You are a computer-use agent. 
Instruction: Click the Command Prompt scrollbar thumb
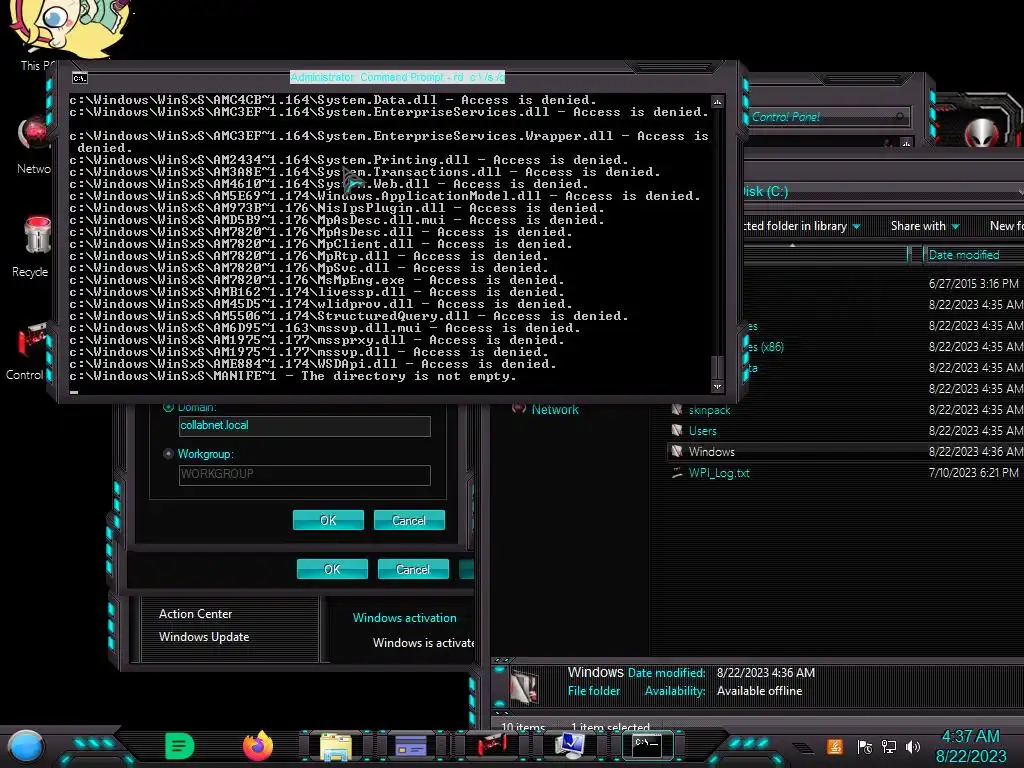click(717, 367)
